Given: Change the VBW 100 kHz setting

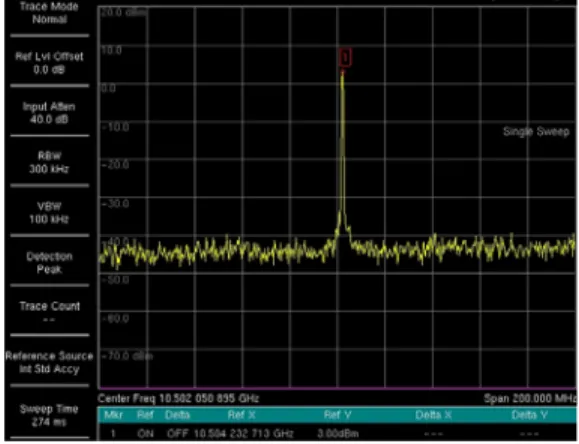Looking at the screenshot, I should (x=49, y=212).
